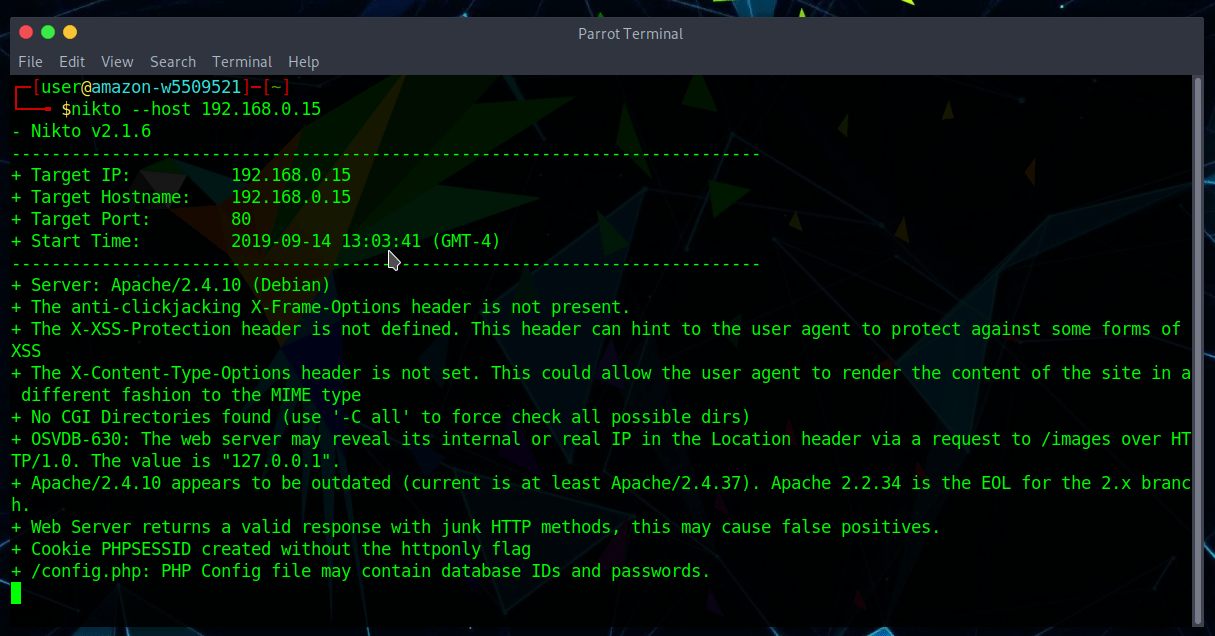Click the "user@amazon-w5509521" prompt text
The image size is (1215, 636).
(141, 87)
